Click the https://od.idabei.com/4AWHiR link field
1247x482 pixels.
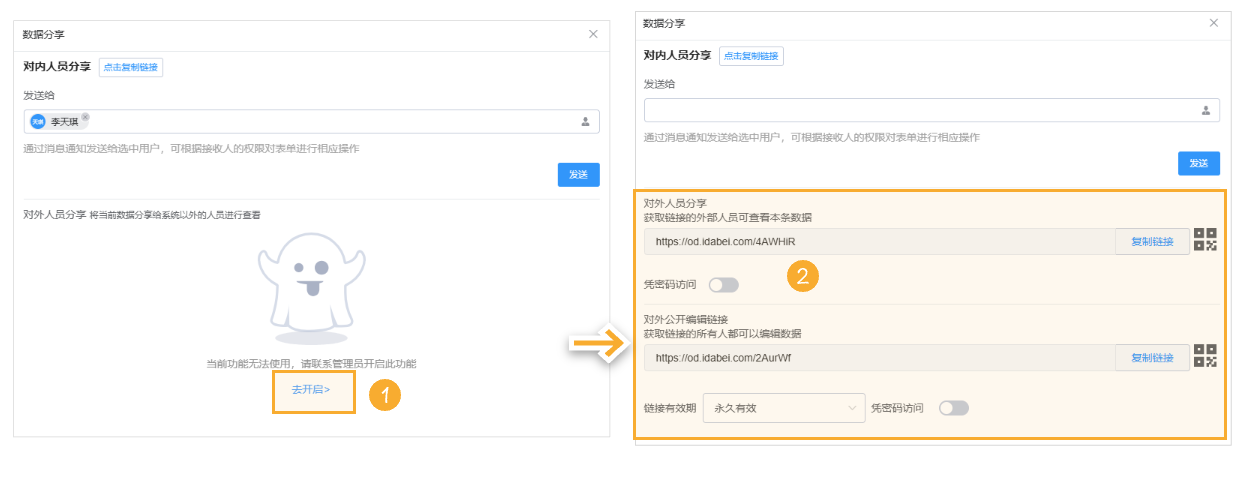coord(880,241)
